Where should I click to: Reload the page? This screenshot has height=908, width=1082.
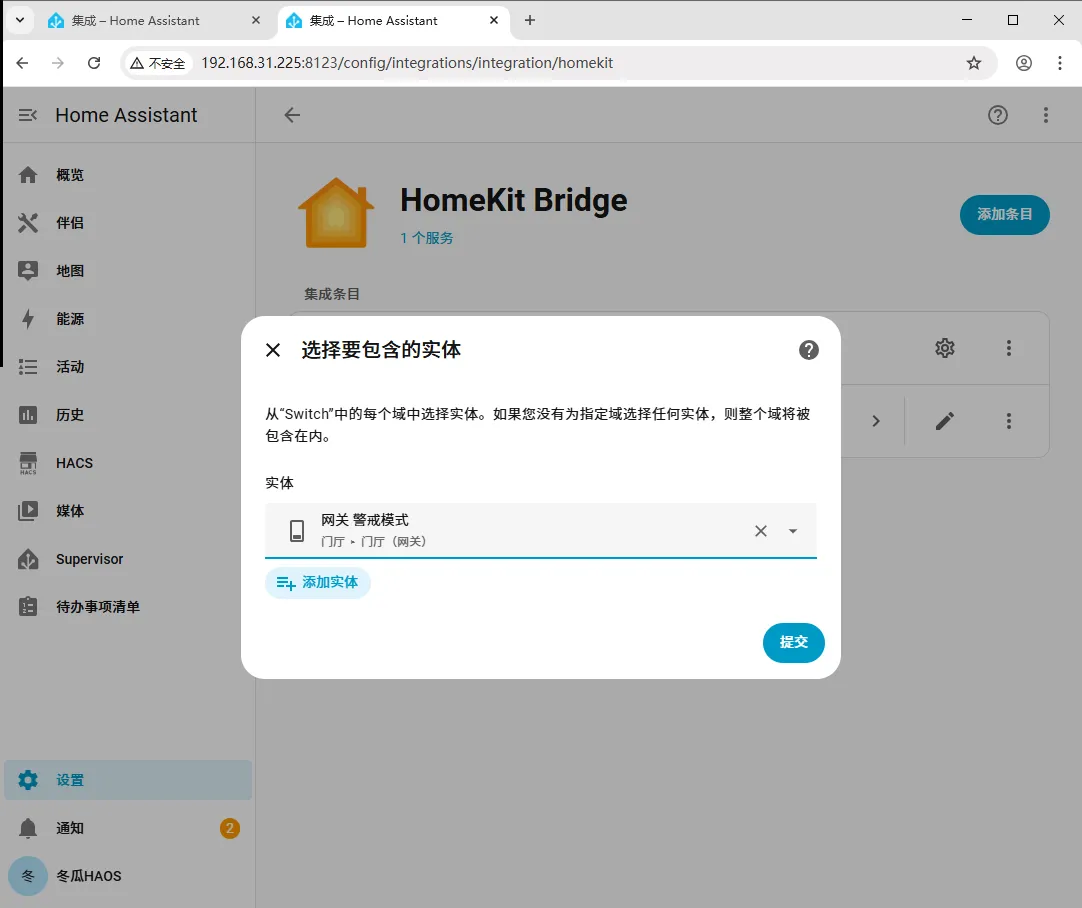94,63
